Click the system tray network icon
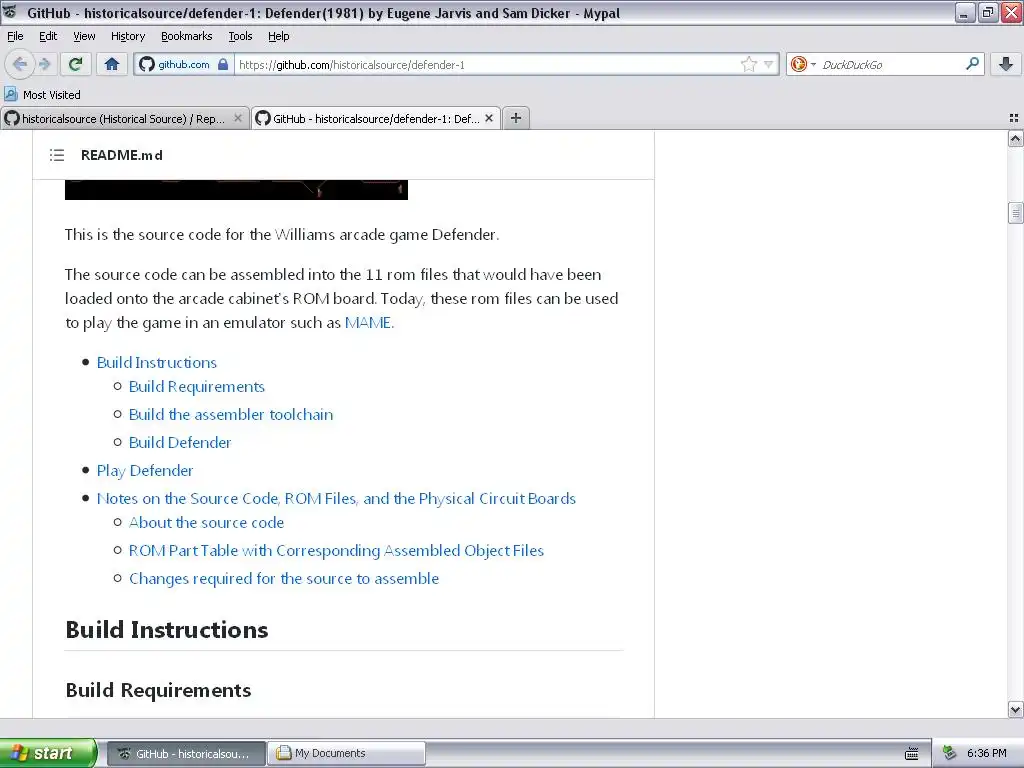Screen dimensions: 1024x768 950,754
